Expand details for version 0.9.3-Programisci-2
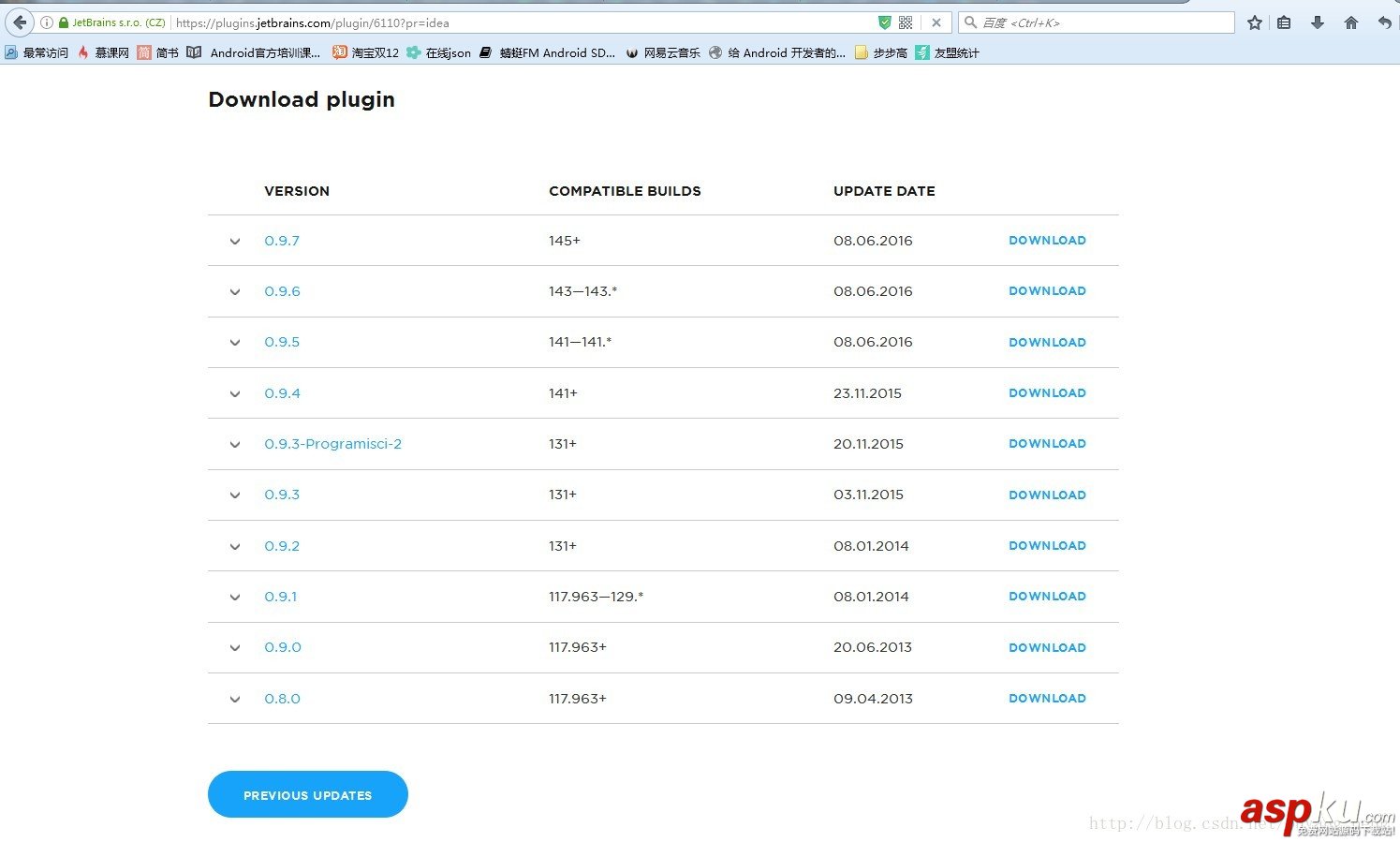Screen dimensions: 1400x842 pyautogui.click(x=235, y=445)
